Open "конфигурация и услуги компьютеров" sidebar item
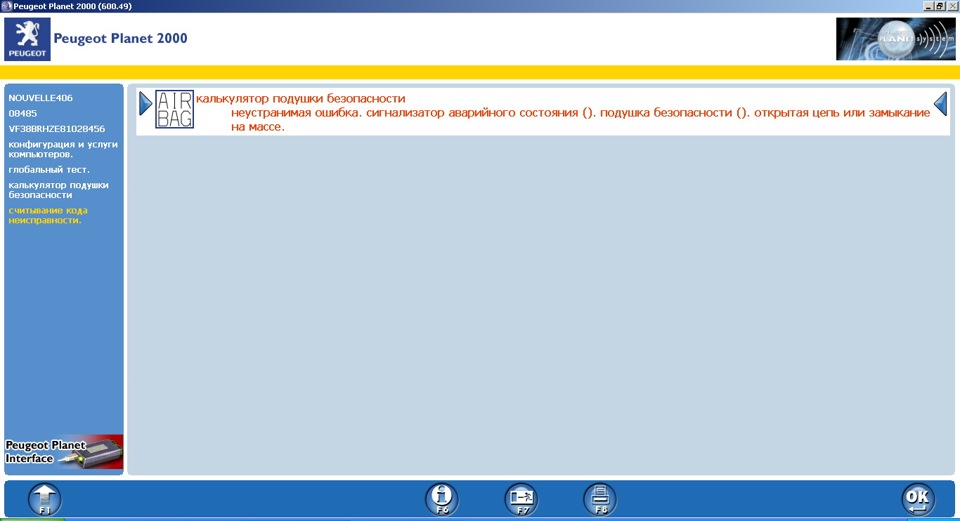This screenshot has width=960, height=521. (x=63, y=149)
